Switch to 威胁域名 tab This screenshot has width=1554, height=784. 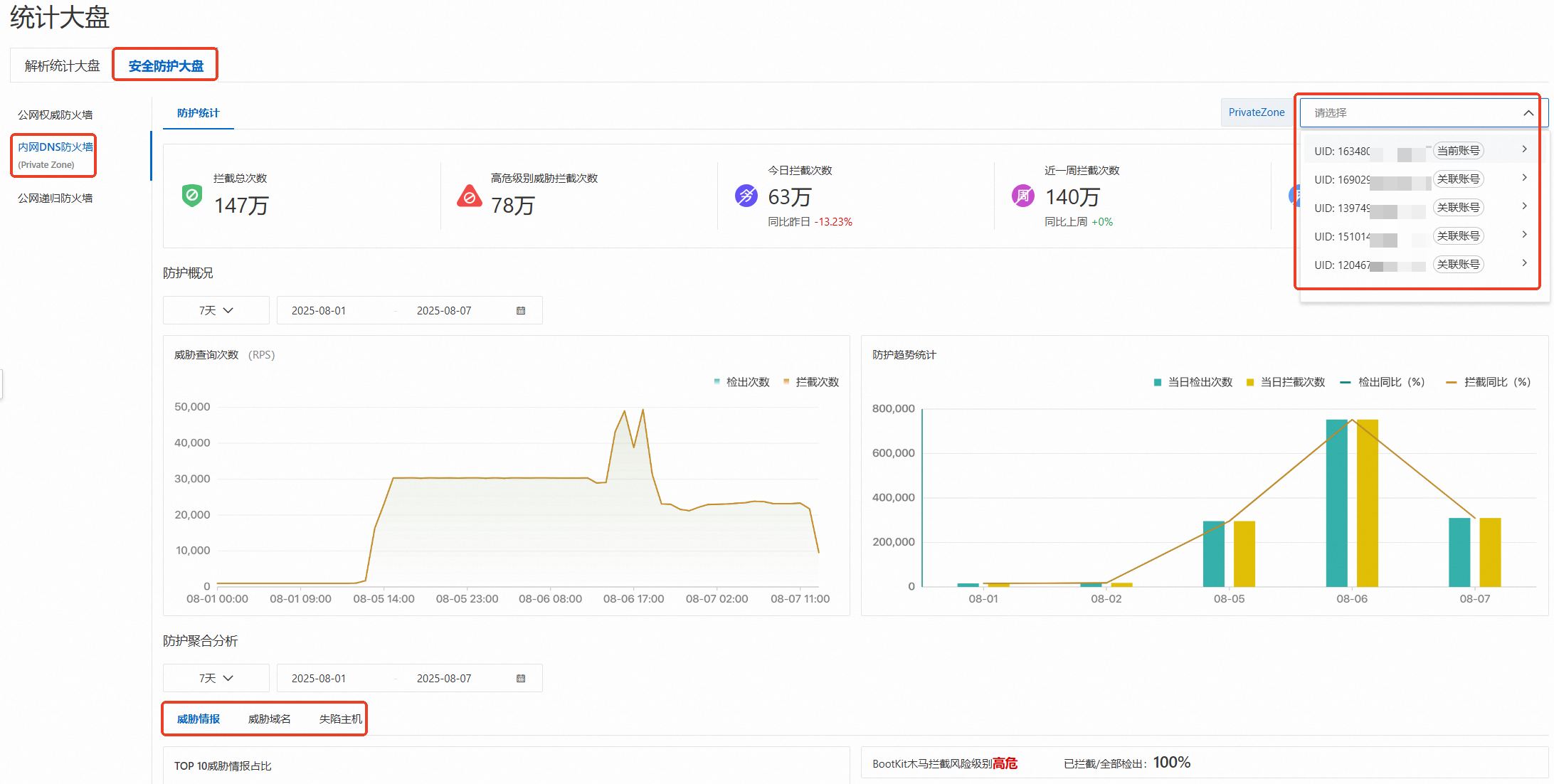pyautogui.click(x=269, y=719)
